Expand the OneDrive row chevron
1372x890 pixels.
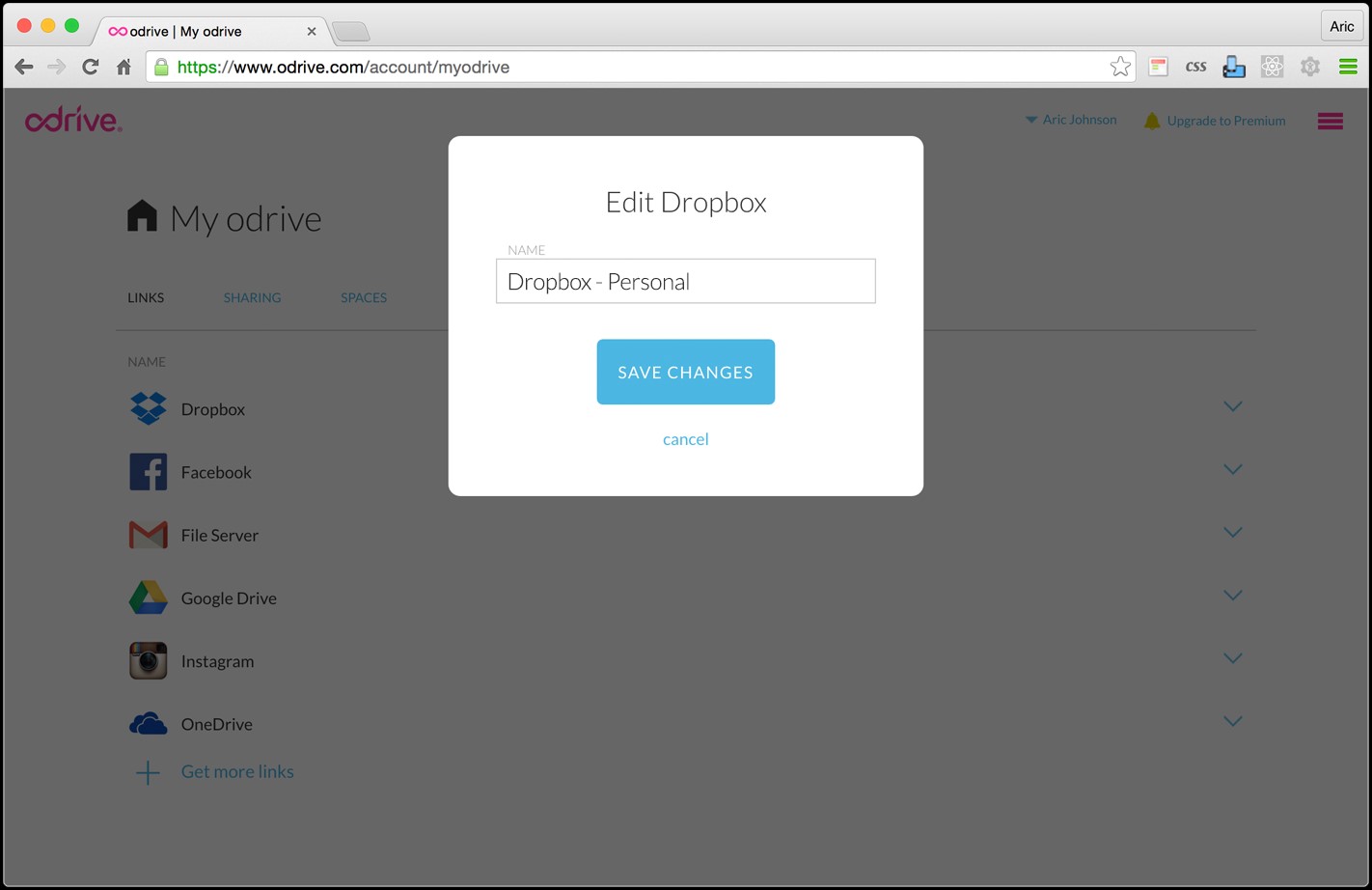1232,721
